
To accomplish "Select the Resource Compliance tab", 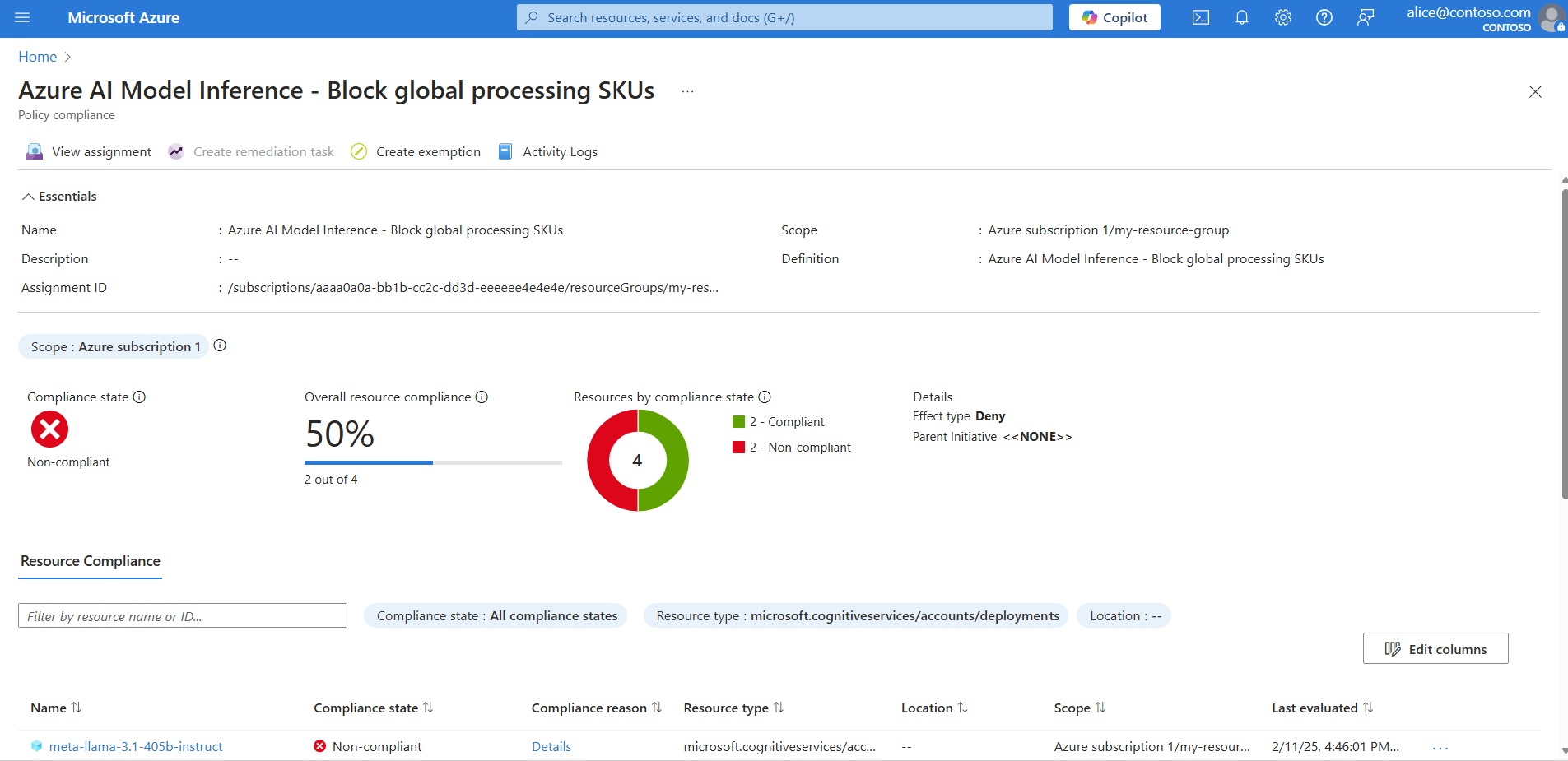I will pos(91,561).
